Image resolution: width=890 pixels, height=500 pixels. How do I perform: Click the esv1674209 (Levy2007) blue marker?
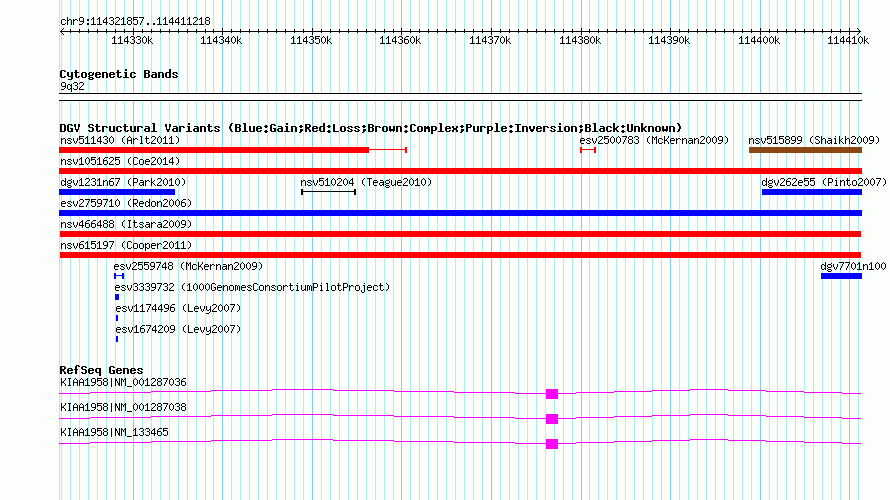[117, 339]
